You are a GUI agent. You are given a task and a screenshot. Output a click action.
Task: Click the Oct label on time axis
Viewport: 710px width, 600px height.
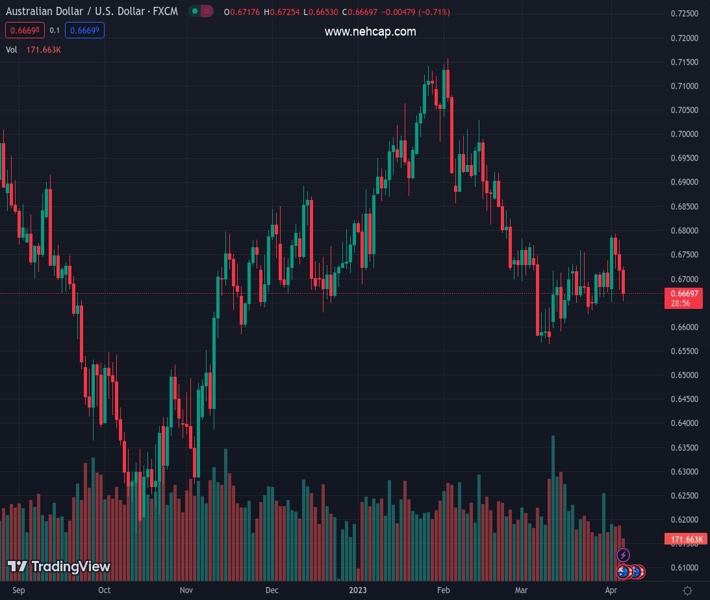104,591
